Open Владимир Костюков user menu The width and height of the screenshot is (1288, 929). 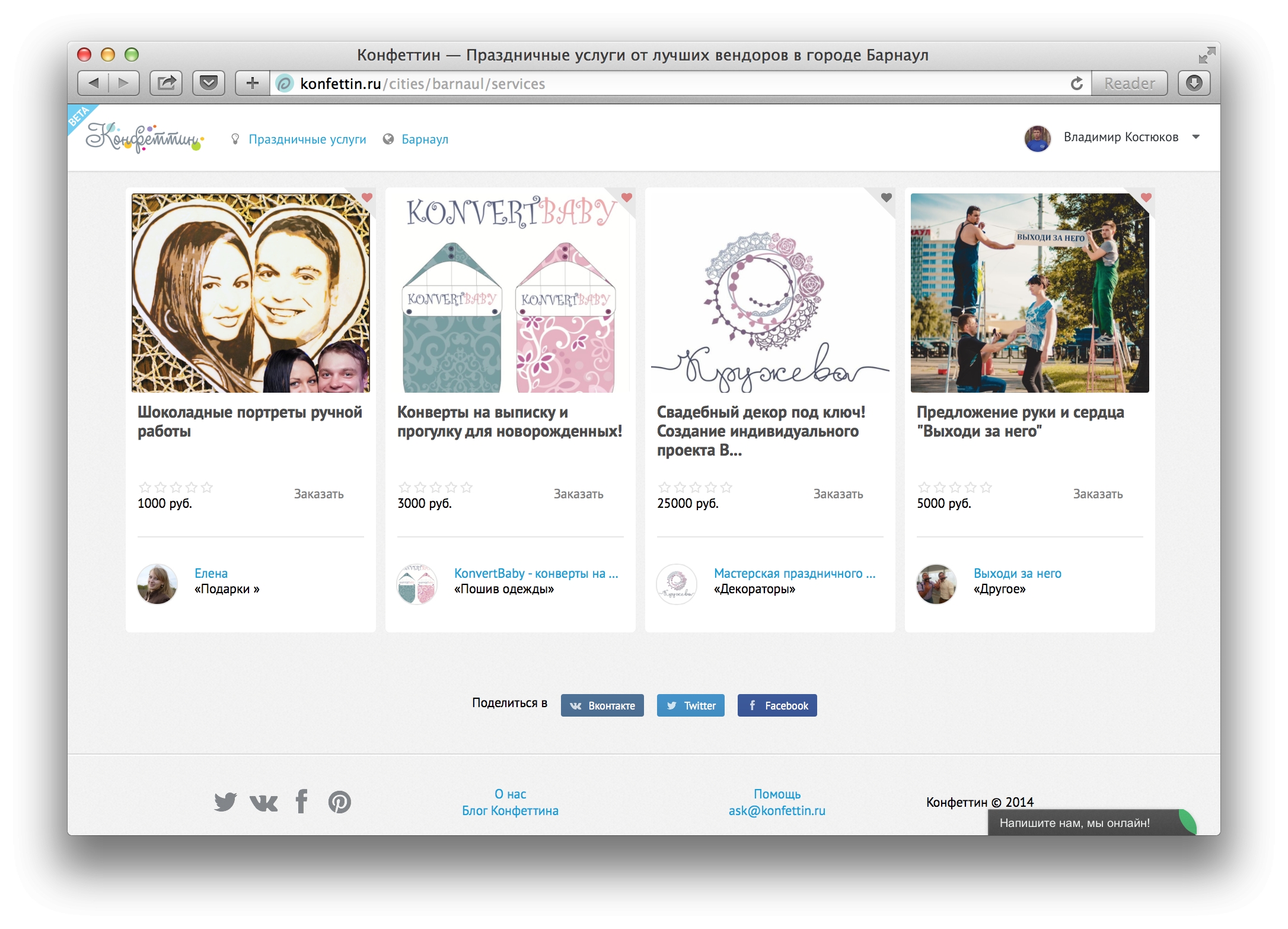tap(1121, 137)
